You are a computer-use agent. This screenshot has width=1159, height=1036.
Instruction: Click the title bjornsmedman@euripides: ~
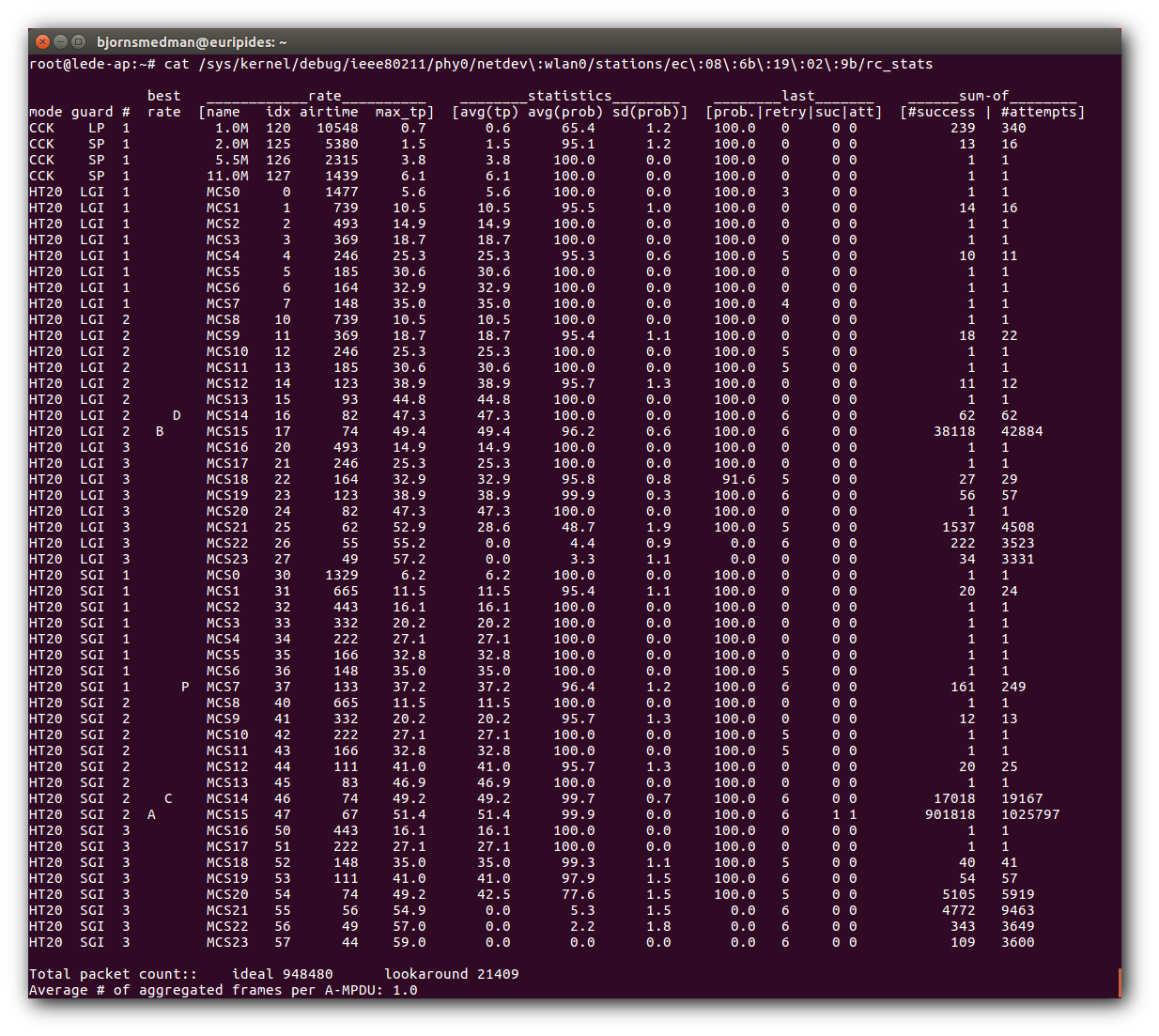(x=192, y=42)
